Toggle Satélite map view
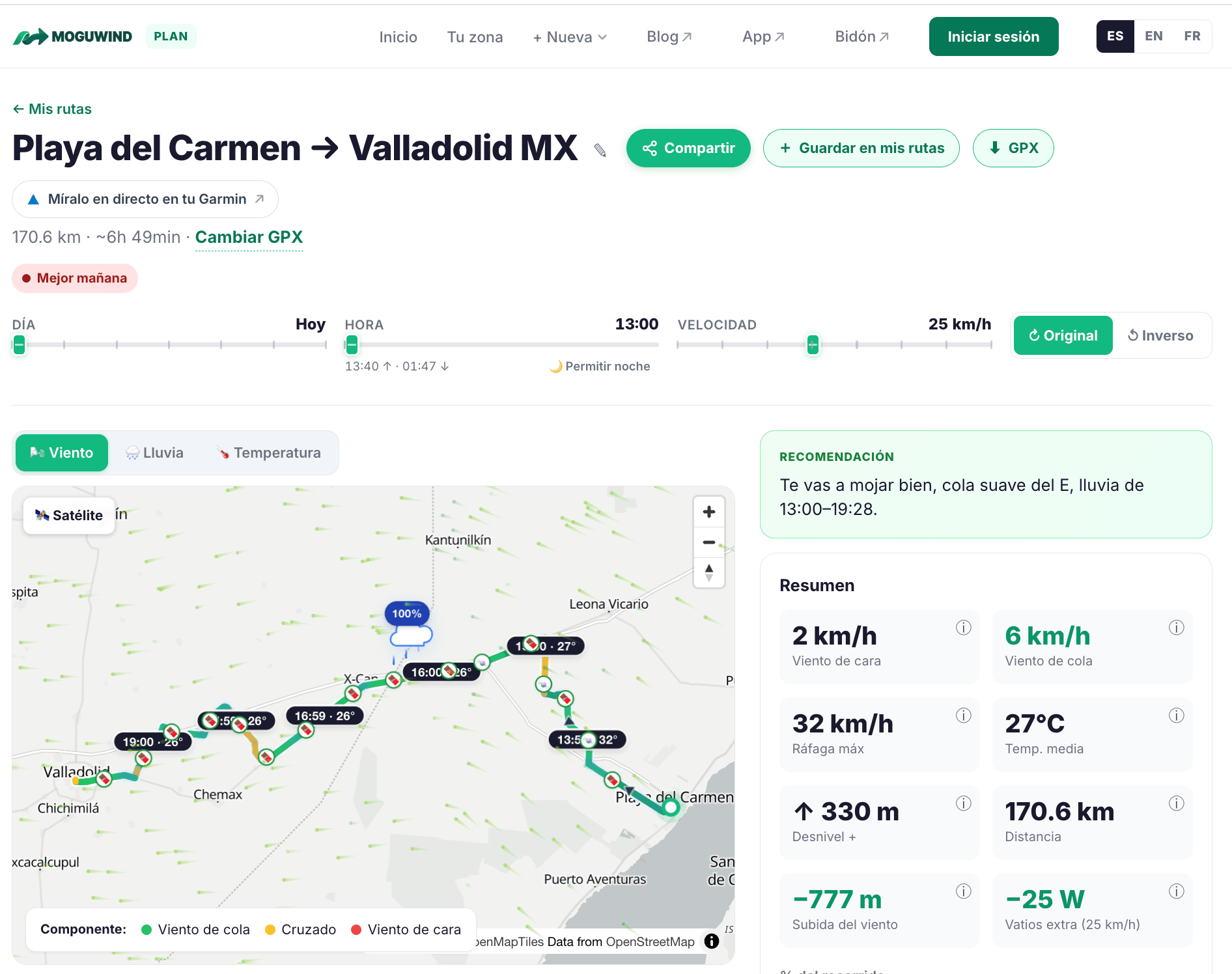This screenshot has width=1232, height=974. click(x=69, y=516)
